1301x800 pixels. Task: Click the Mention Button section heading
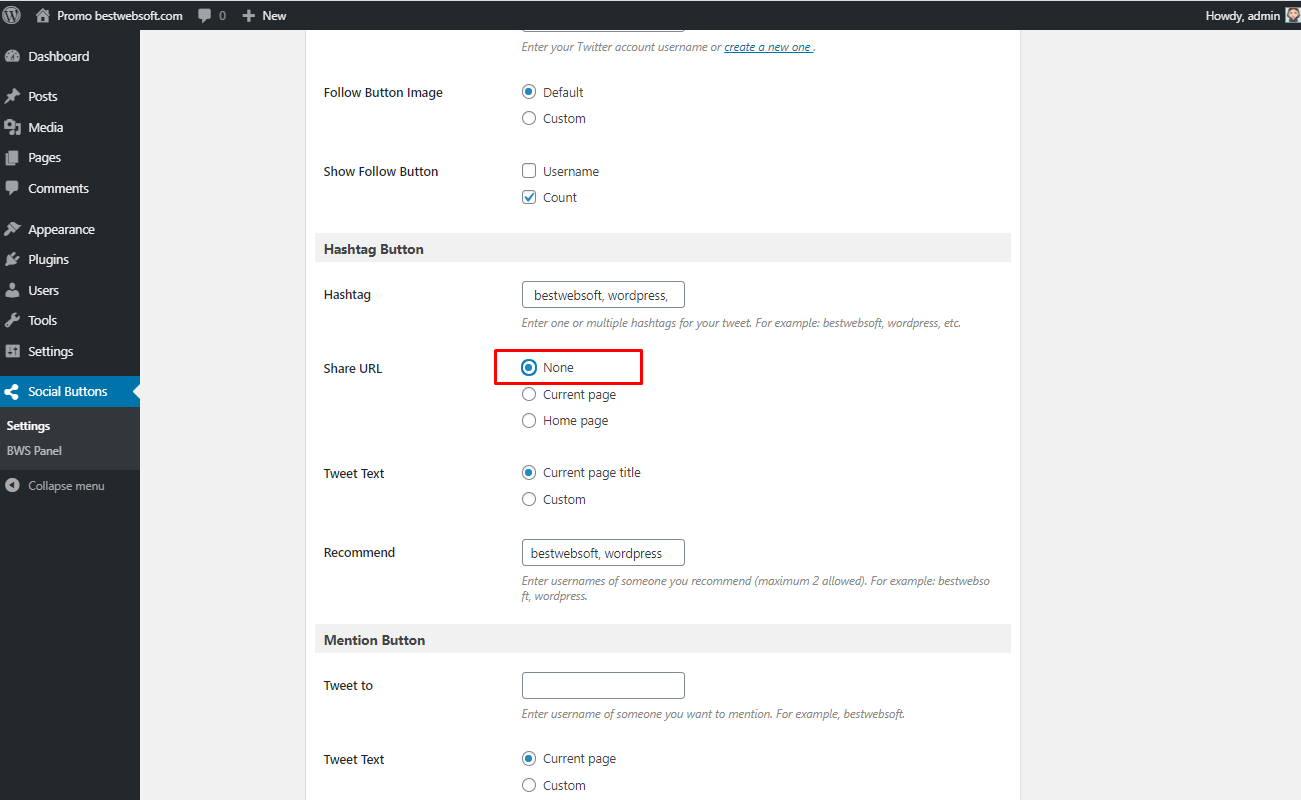[374, 640]
